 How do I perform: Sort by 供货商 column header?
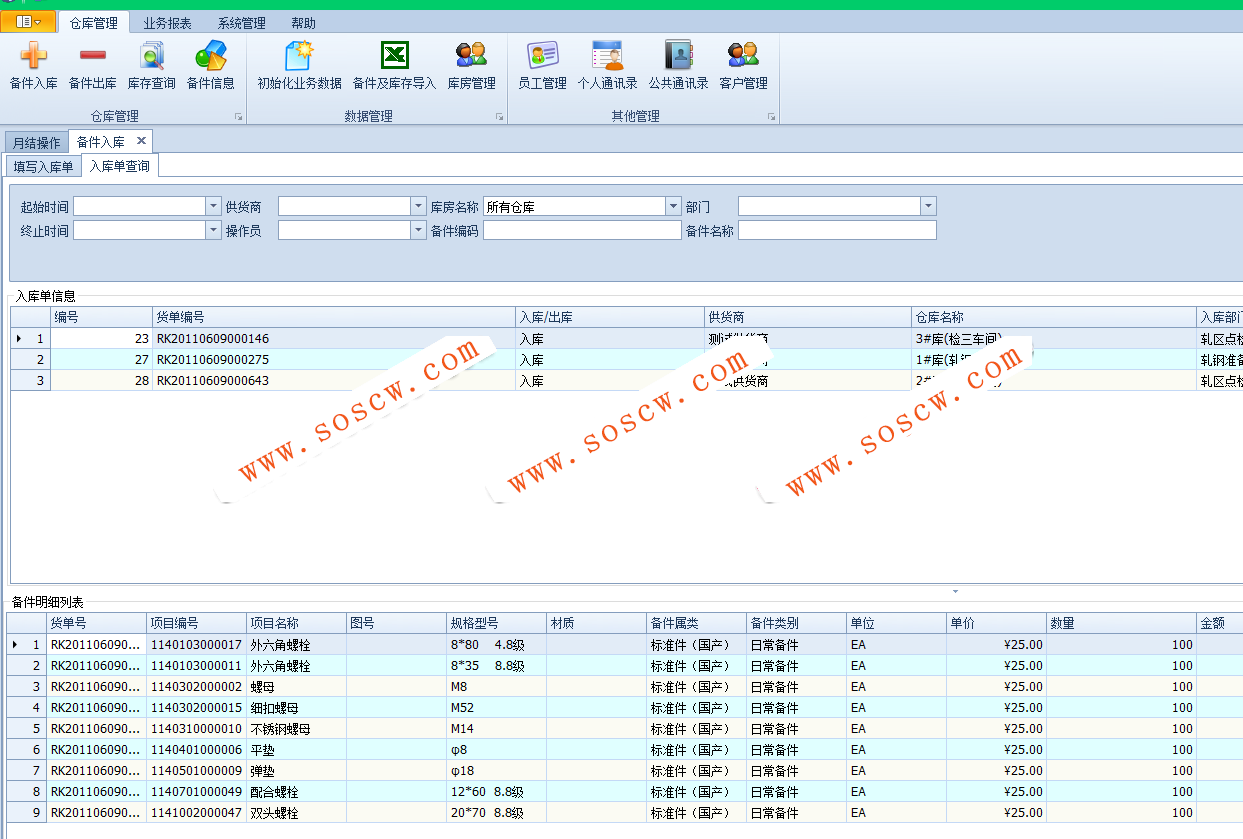click(808, 317)
